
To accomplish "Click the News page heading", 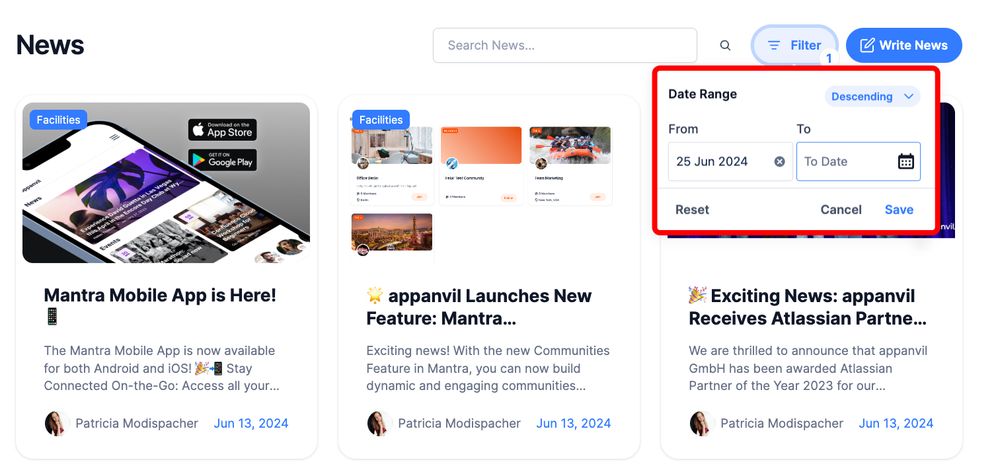I will point(50,45).
